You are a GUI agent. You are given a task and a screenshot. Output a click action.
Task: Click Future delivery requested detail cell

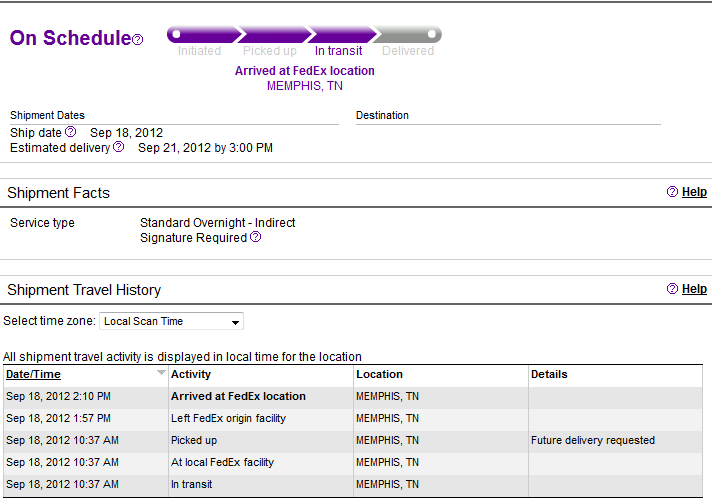[593, 440]
